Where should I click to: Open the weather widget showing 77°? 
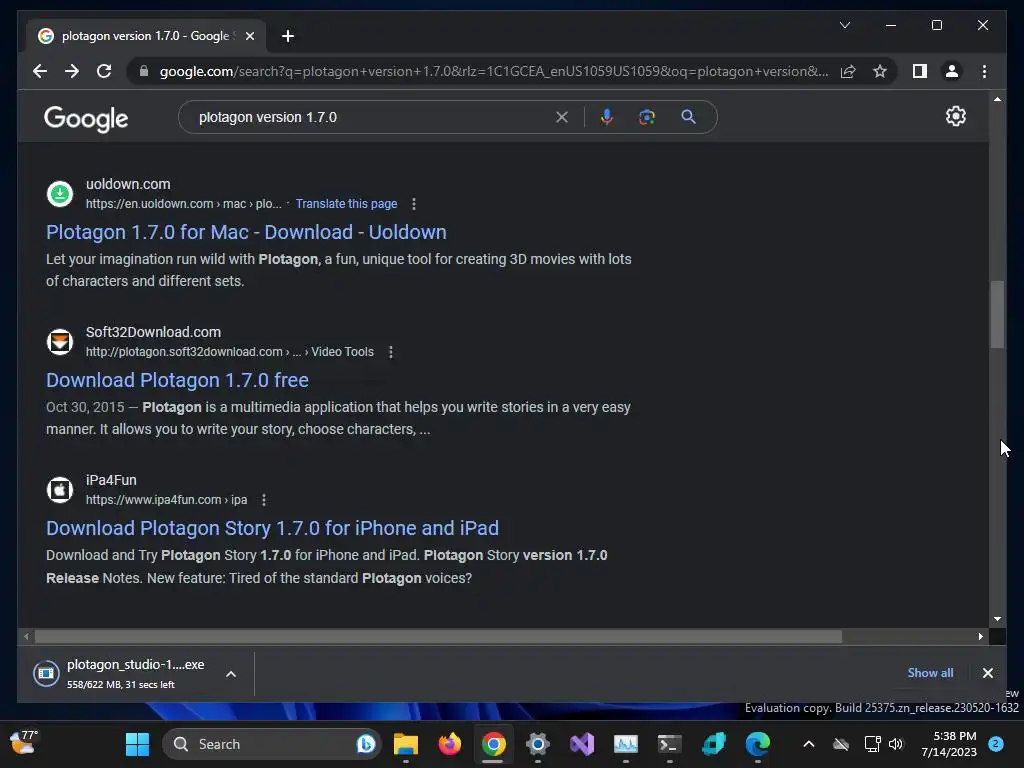click(24, 743)
